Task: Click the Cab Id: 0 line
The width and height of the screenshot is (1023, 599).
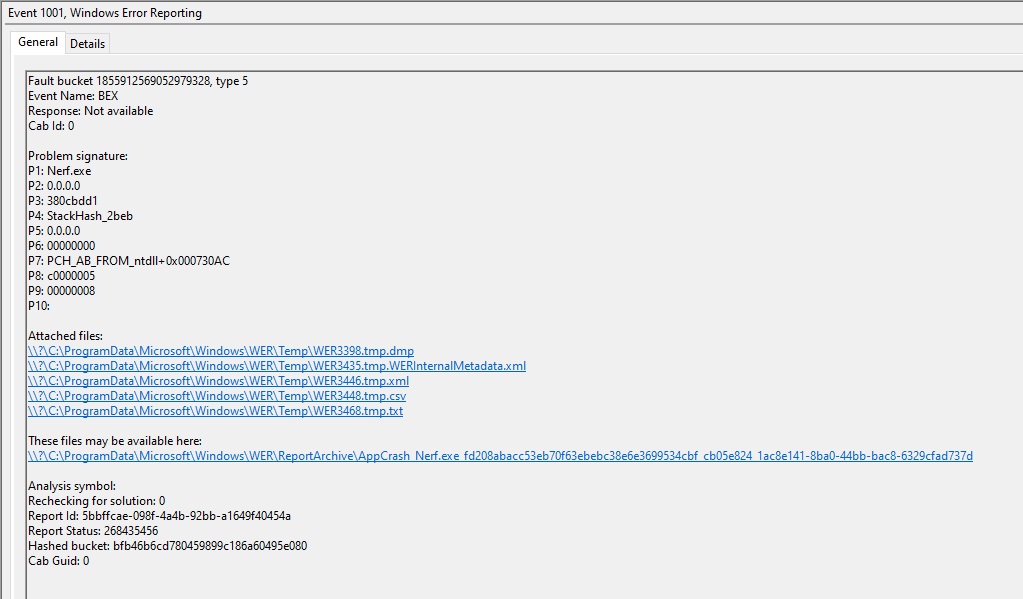Action: click(51, 126)
